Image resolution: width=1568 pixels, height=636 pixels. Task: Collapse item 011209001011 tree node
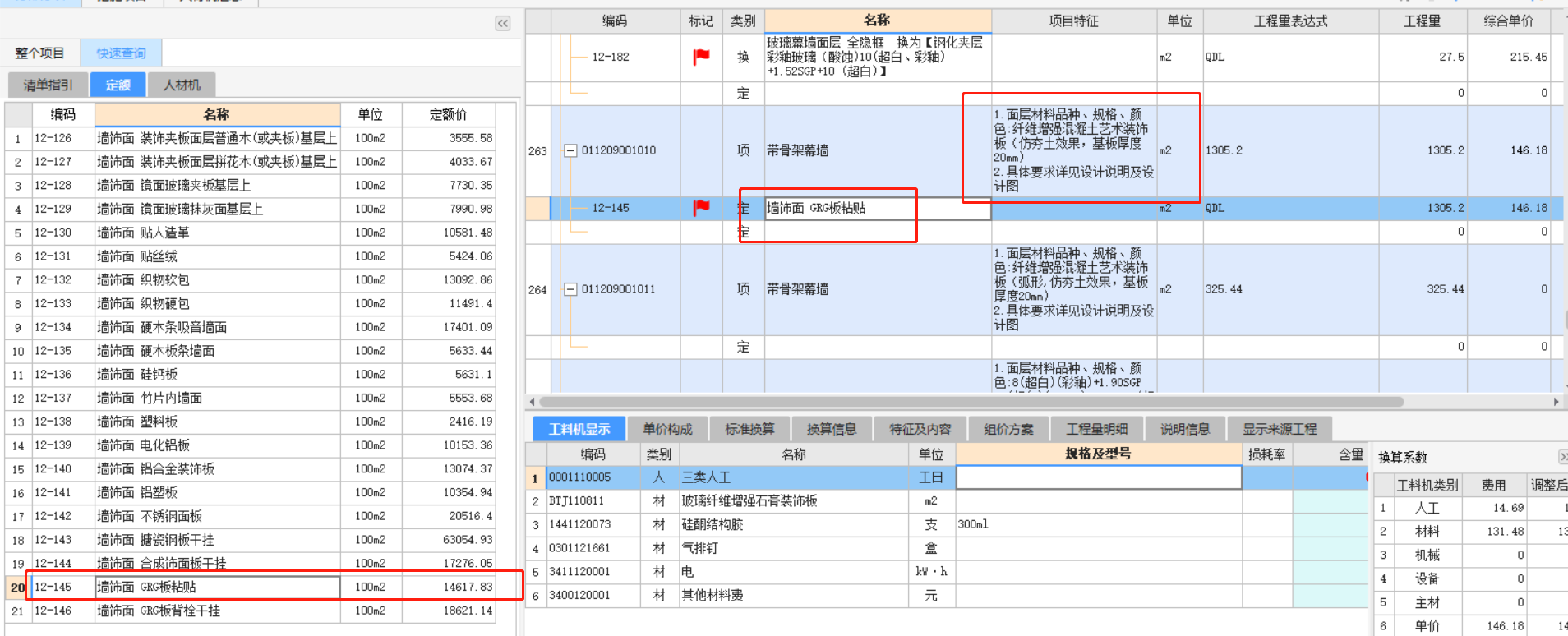pos(570,289)
